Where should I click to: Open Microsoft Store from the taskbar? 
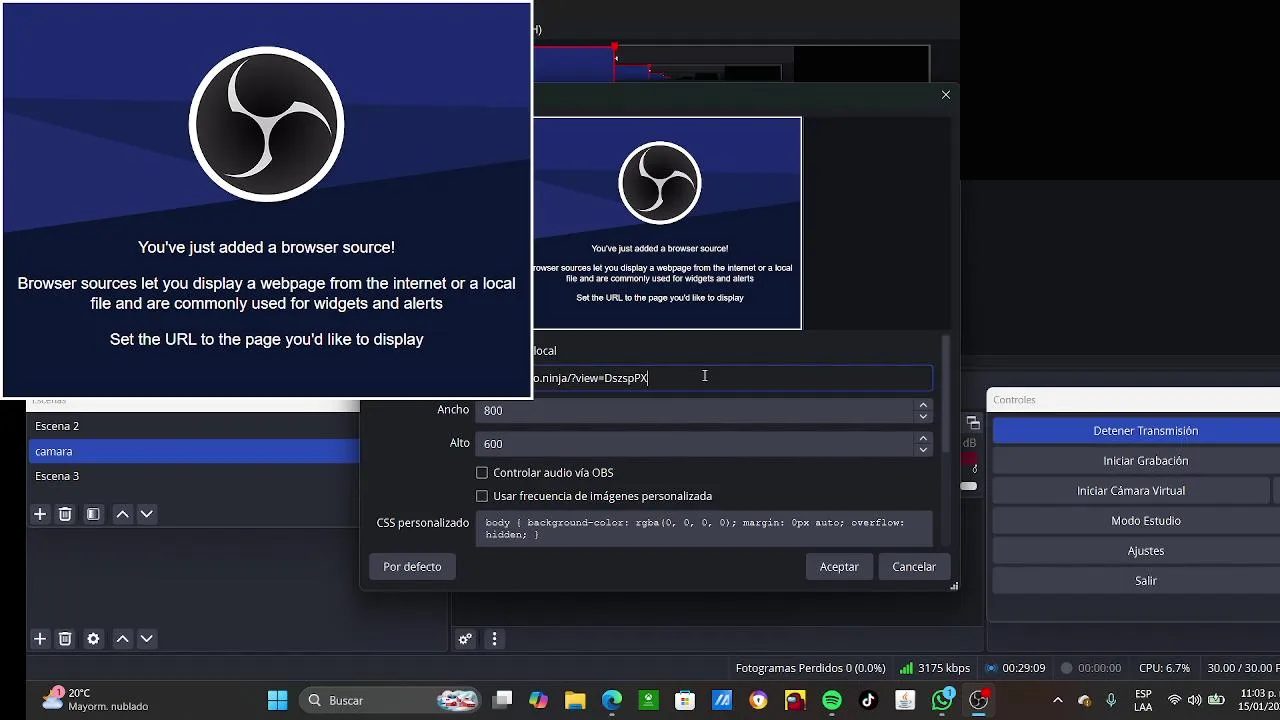[685, 701]
